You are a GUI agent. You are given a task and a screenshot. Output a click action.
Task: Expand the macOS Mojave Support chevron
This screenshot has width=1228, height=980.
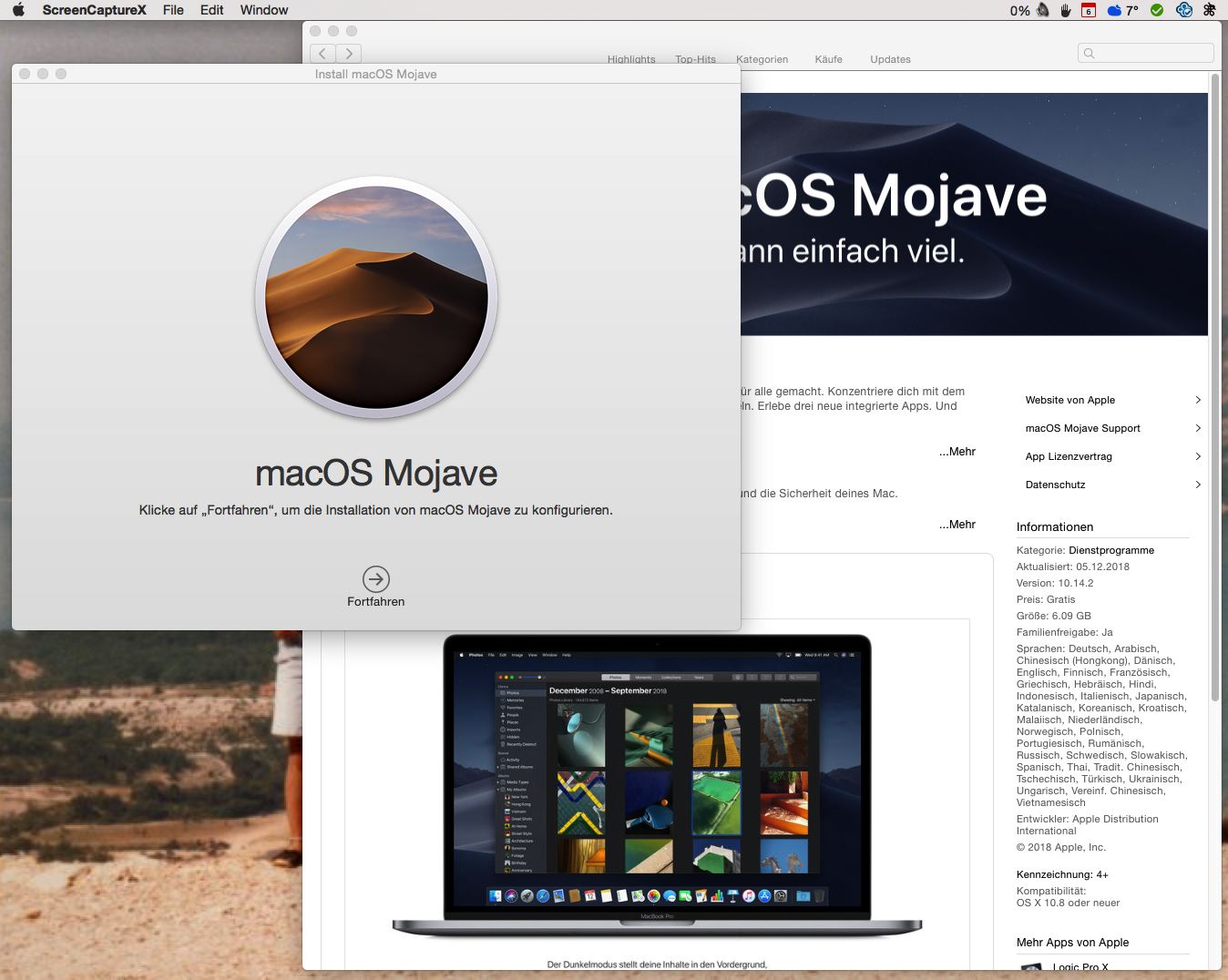[x=1198, y=428]
